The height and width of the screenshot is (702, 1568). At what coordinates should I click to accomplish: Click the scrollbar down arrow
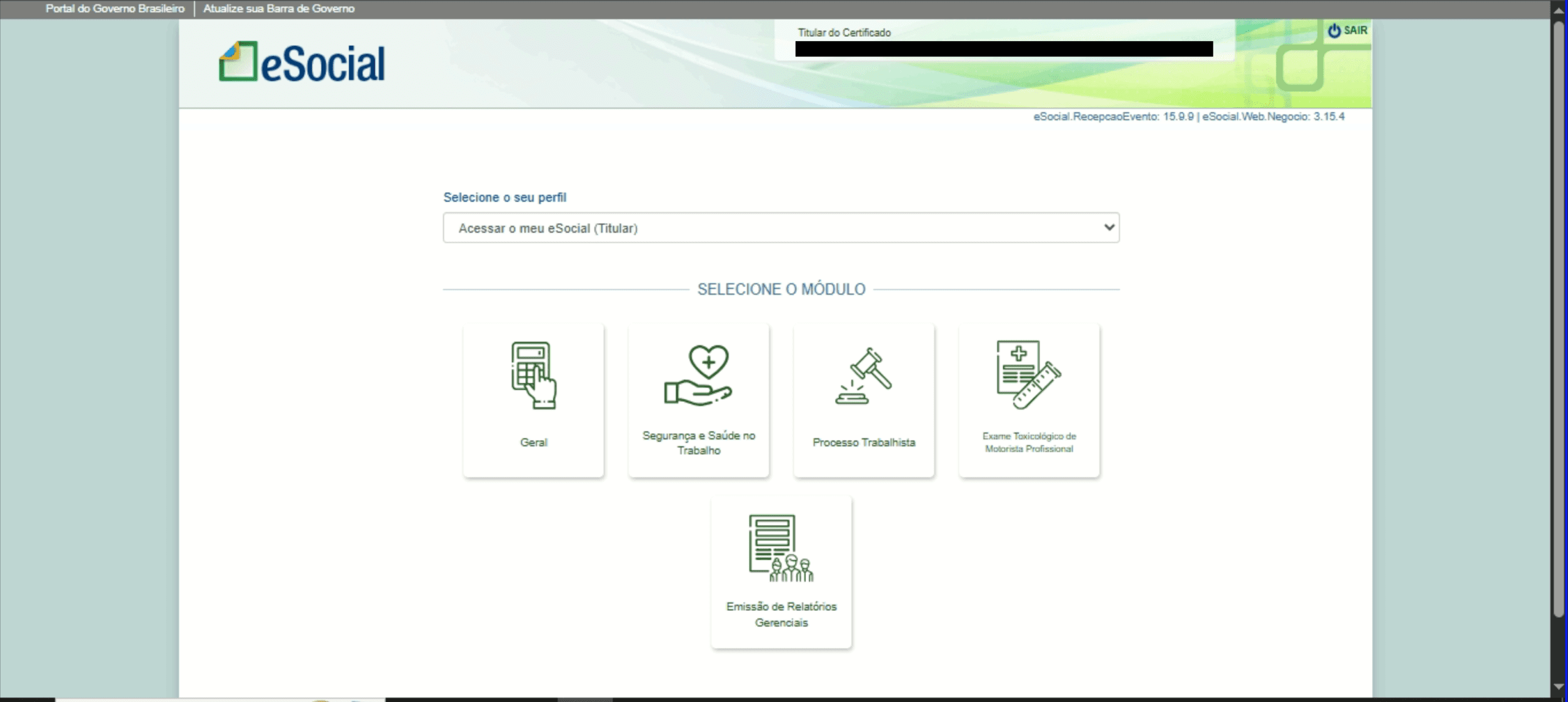[x=1559, y=687]
